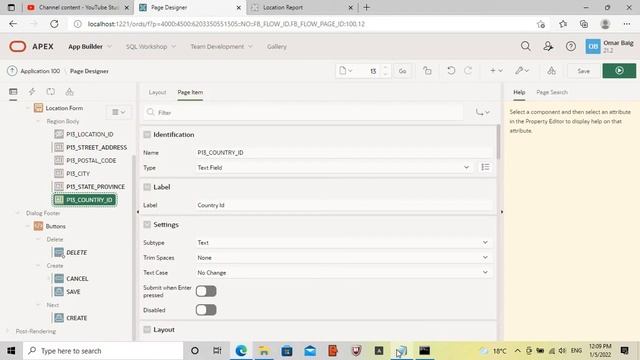The height and width of the screenshot is (360, 640).
Task: Open the Quick Pick list icon beside Type
Action: [485, 167]
